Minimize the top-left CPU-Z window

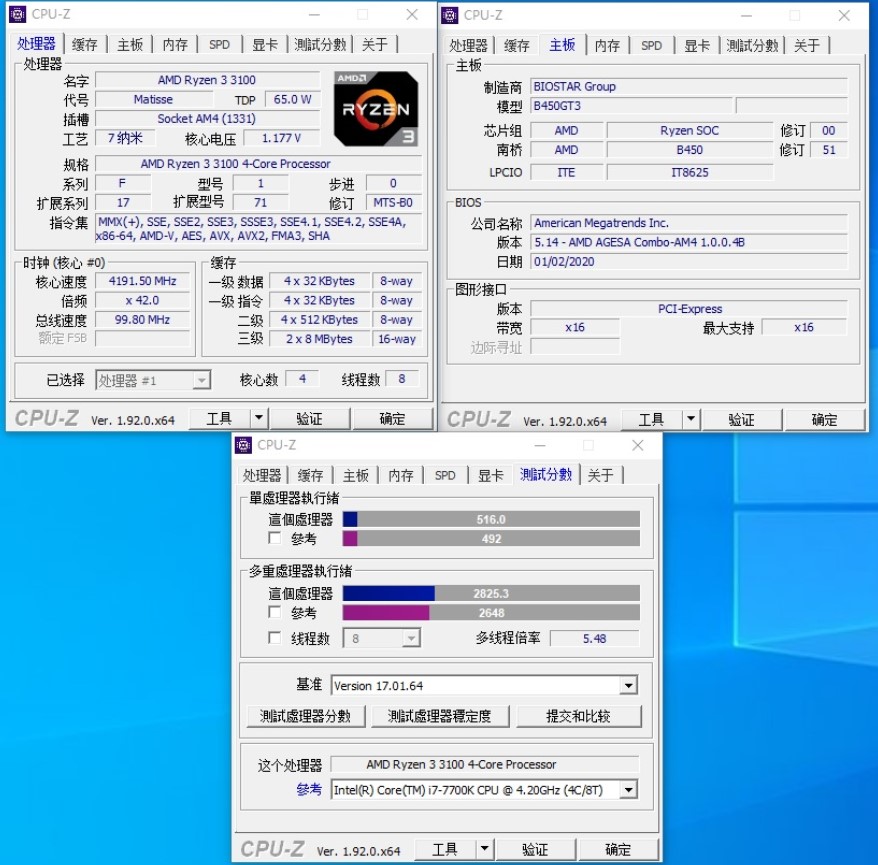315,15
